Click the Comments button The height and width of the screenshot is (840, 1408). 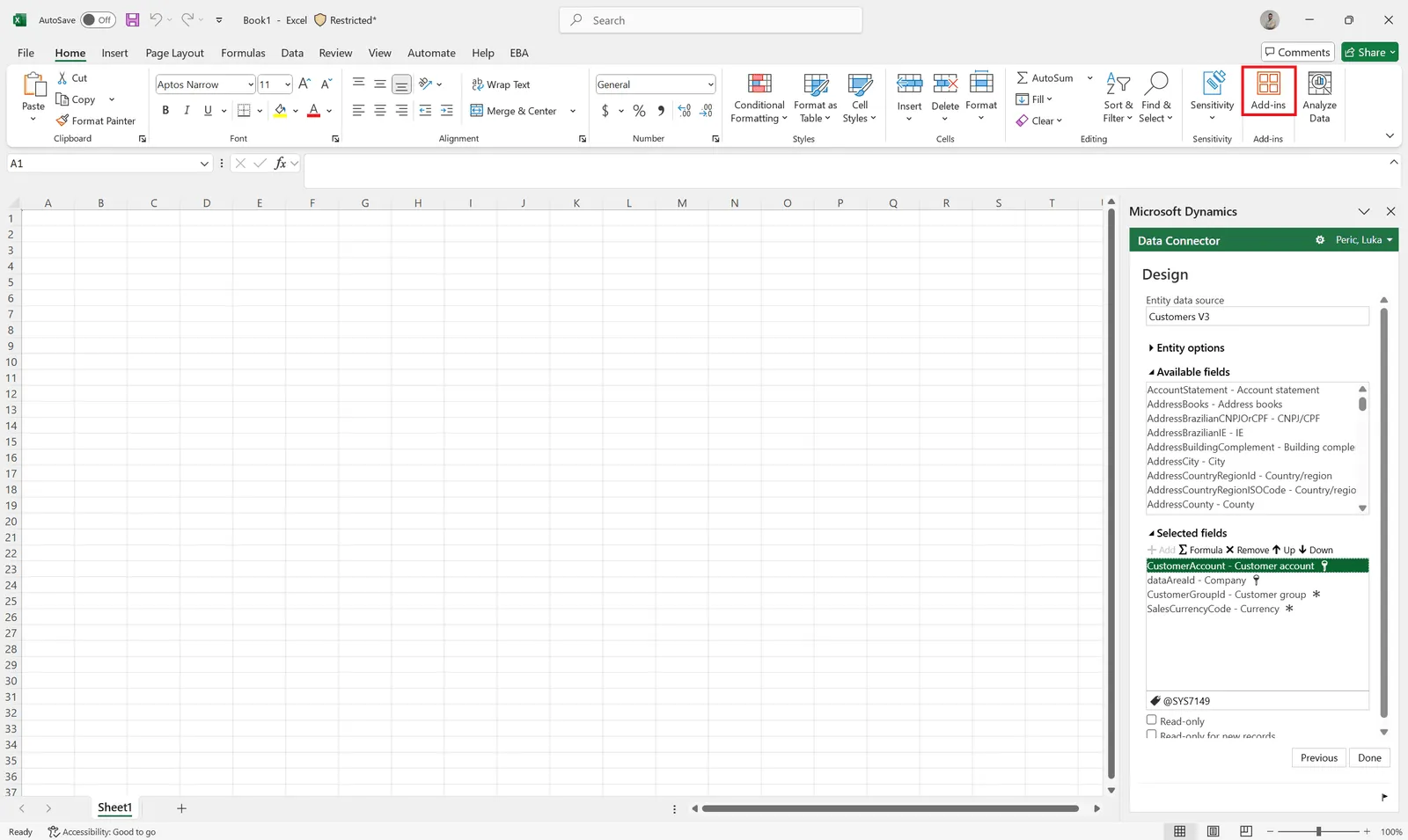tap(1297, 52)
